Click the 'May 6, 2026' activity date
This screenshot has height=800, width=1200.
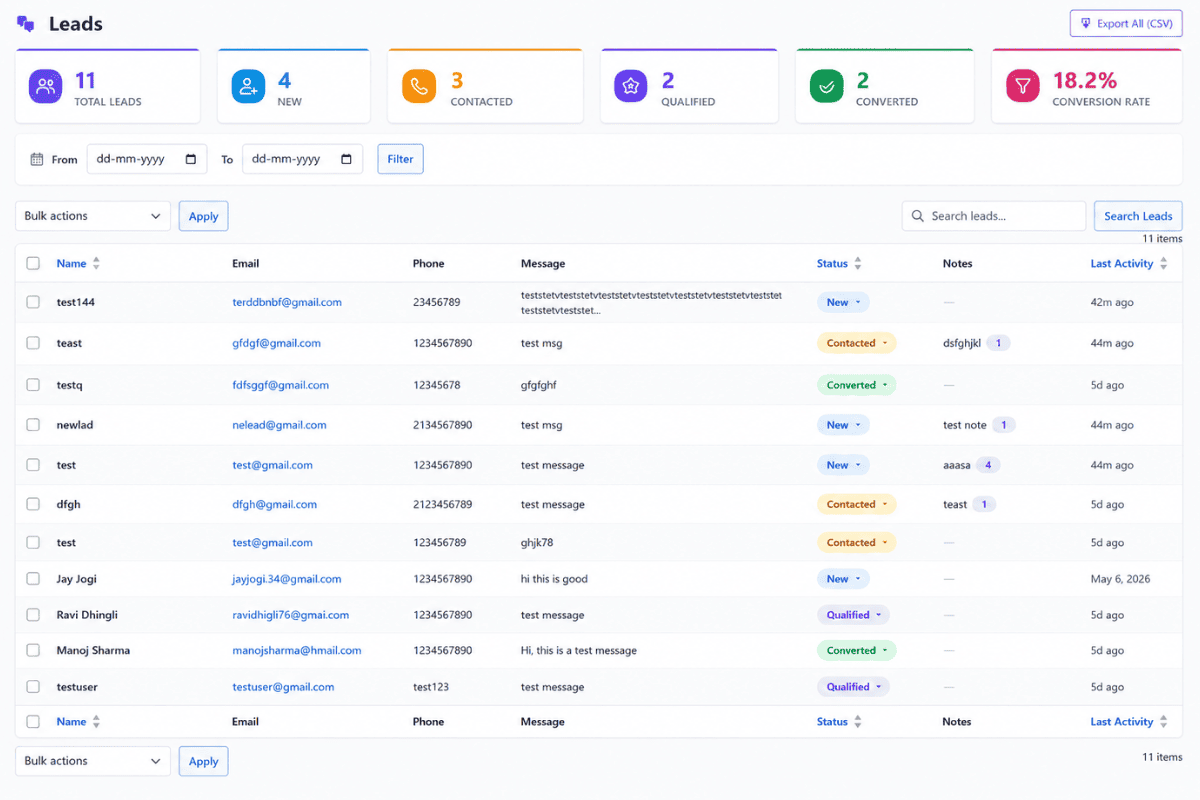1120,579
